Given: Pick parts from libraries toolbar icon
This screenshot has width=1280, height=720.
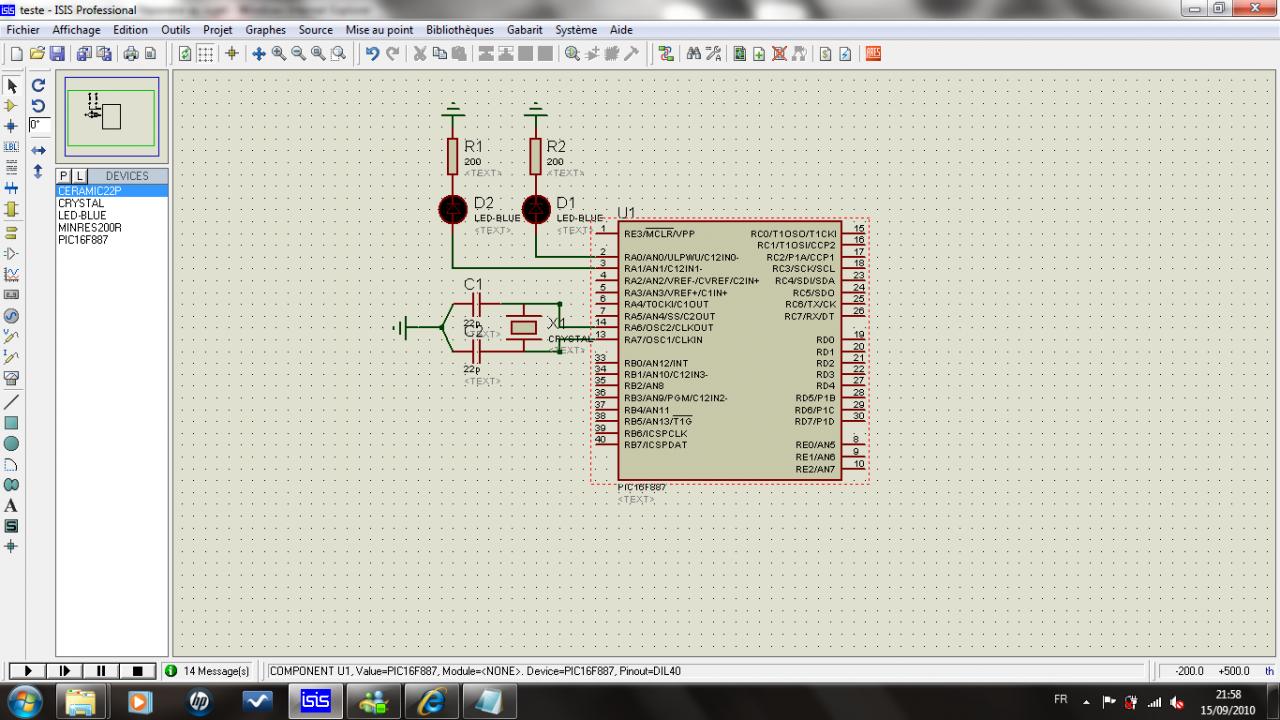Looking at the screenshot, I should tap(572, 53).
